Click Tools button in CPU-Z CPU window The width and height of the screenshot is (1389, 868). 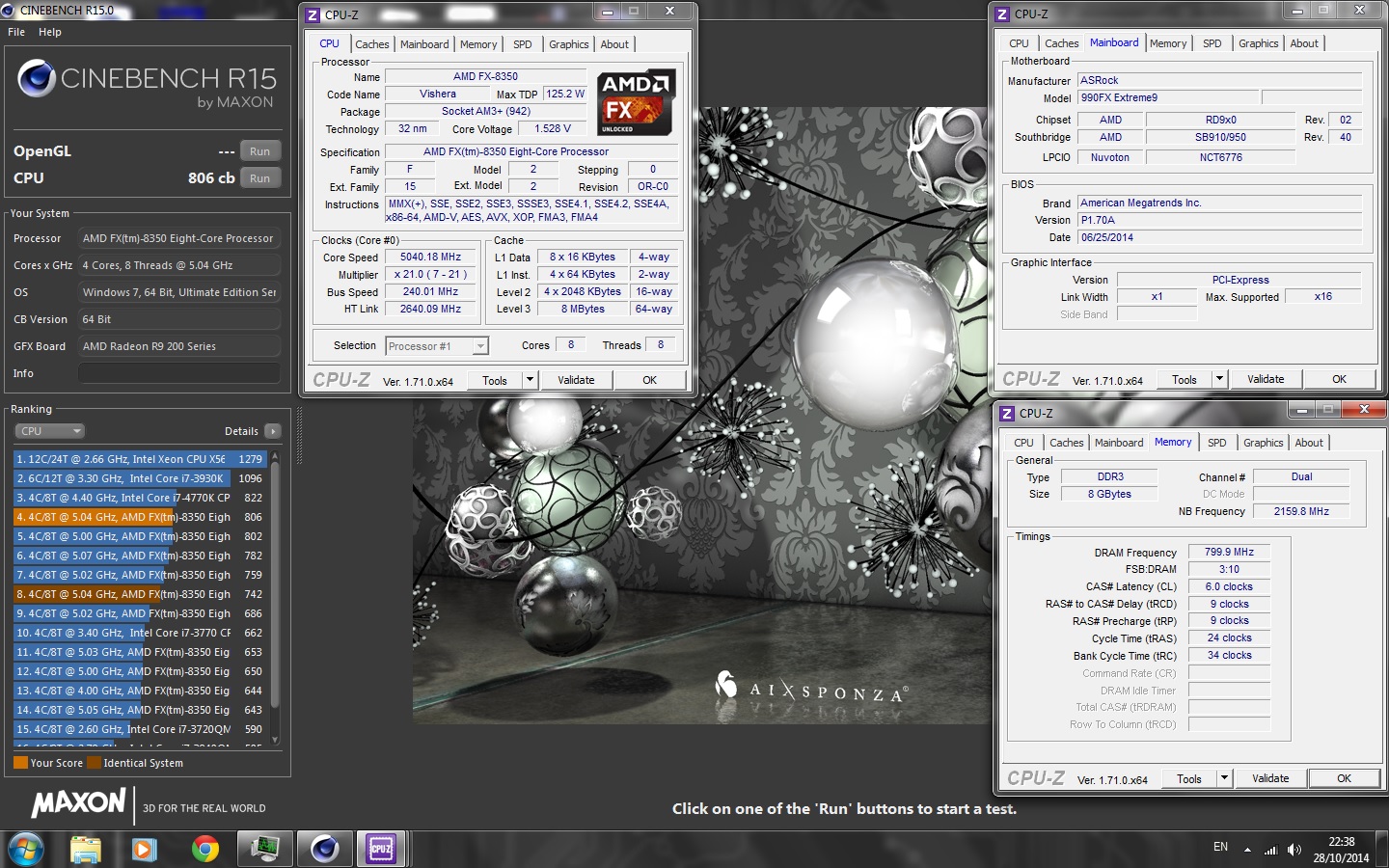point(495,380)
